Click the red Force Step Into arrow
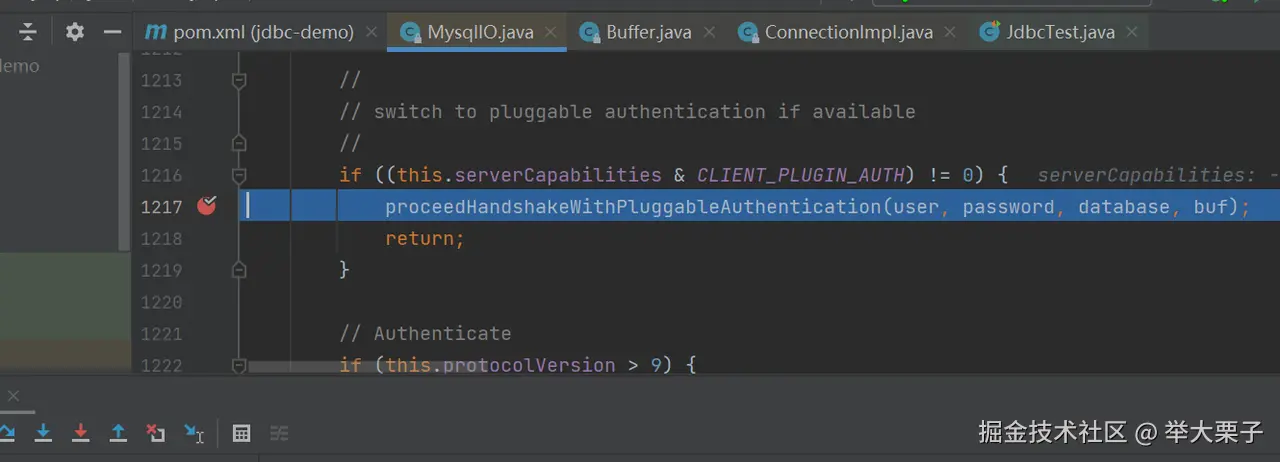This screenshot has width=1280, height=462. 81,433
